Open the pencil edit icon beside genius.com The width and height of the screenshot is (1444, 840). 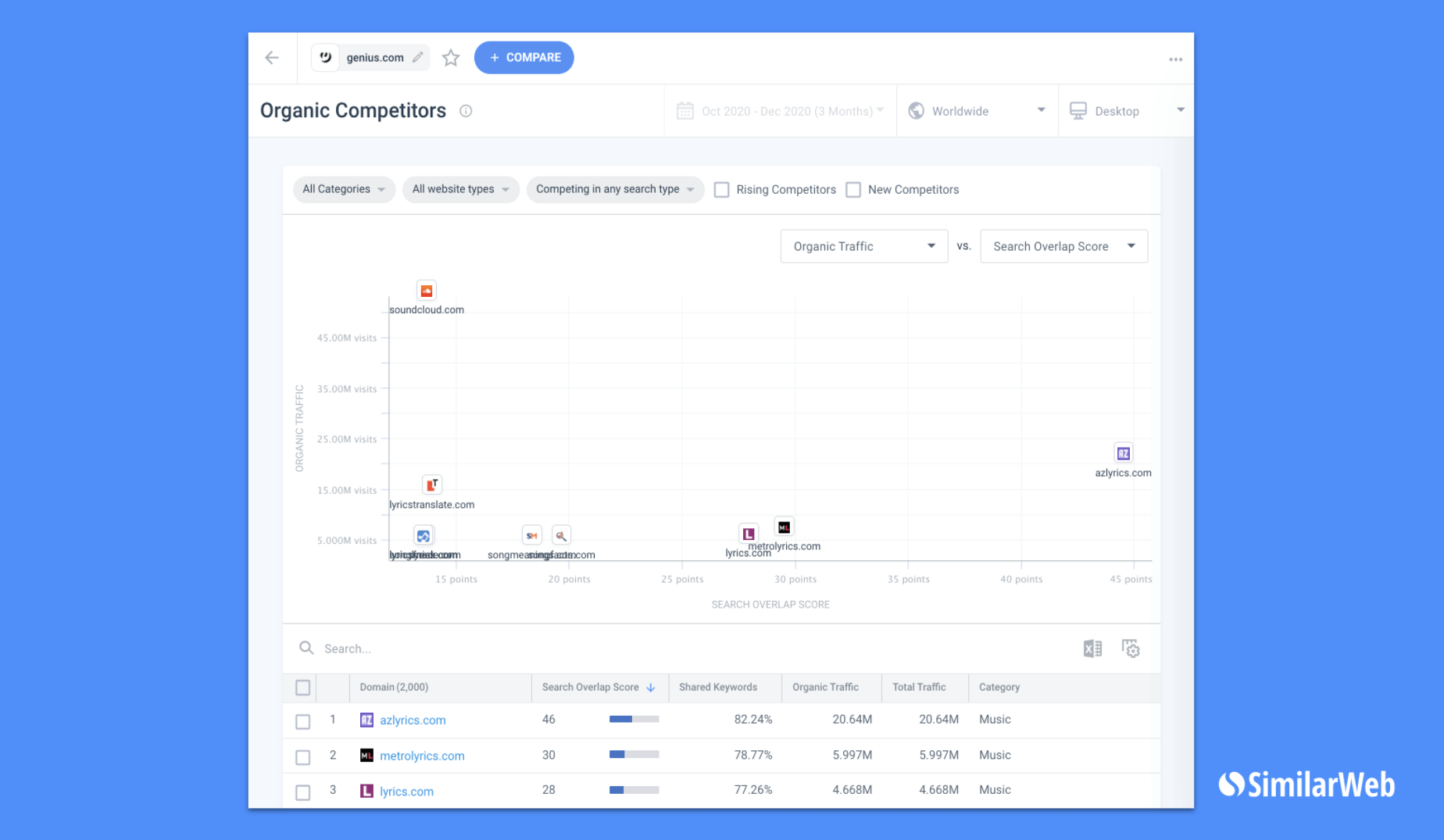[417, 57]
